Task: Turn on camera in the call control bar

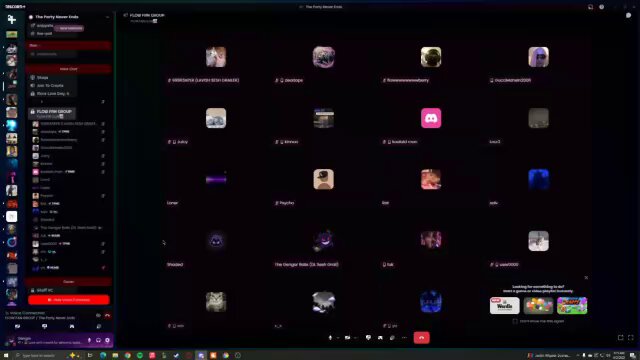Action: click(347, 338)
